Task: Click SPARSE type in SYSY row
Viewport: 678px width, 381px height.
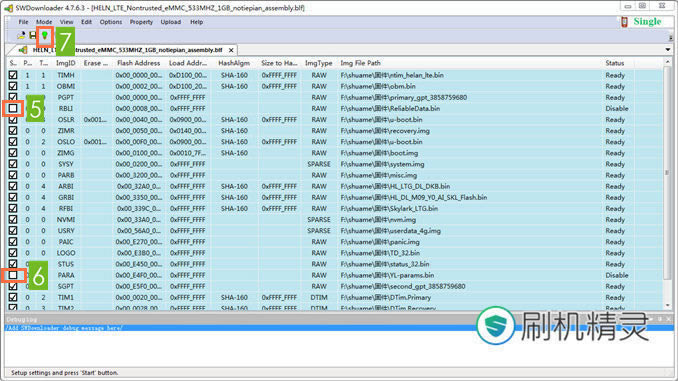Action: 319,164
